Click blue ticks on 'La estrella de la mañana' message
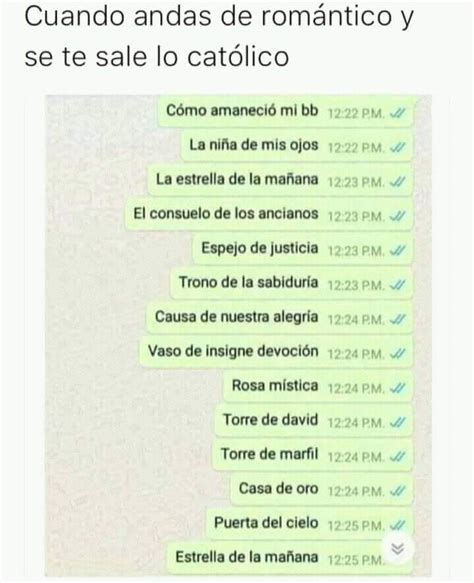The height and width of the screenshot is (583, 474). (397, 182)
